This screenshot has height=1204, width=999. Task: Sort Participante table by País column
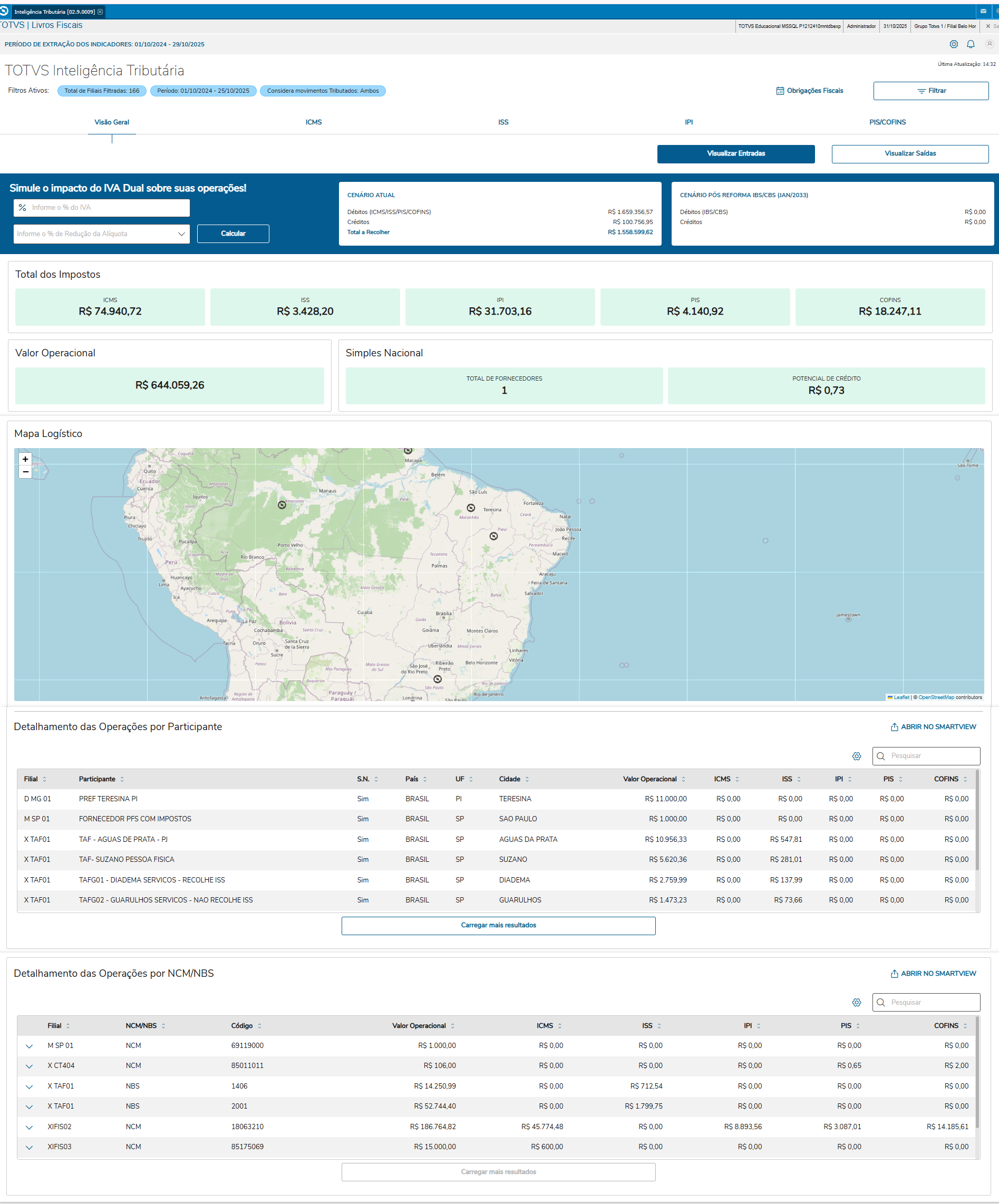pyautogui.click(x=425, y=779)
